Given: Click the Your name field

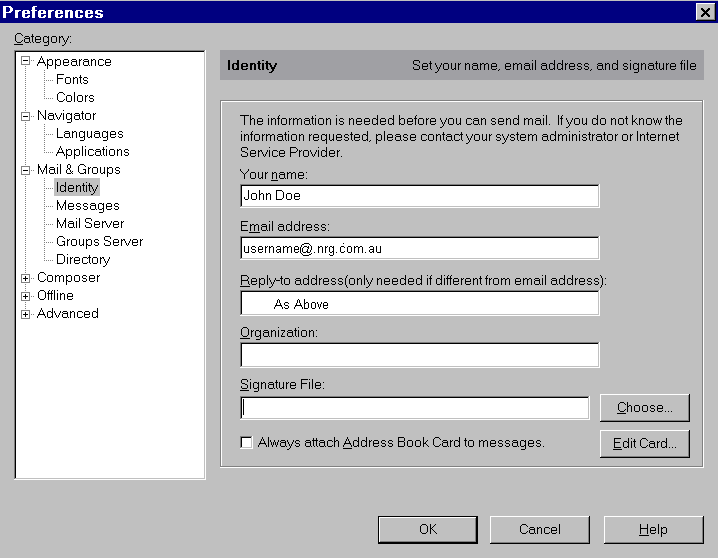Looking at the screenshot, I should coord(419,196).
